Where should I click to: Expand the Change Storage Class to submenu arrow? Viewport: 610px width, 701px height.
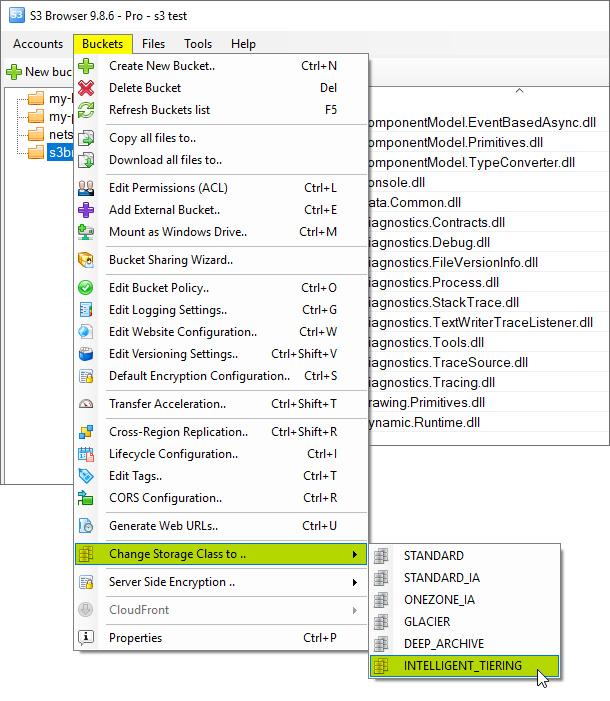click(x=355, y=554)
